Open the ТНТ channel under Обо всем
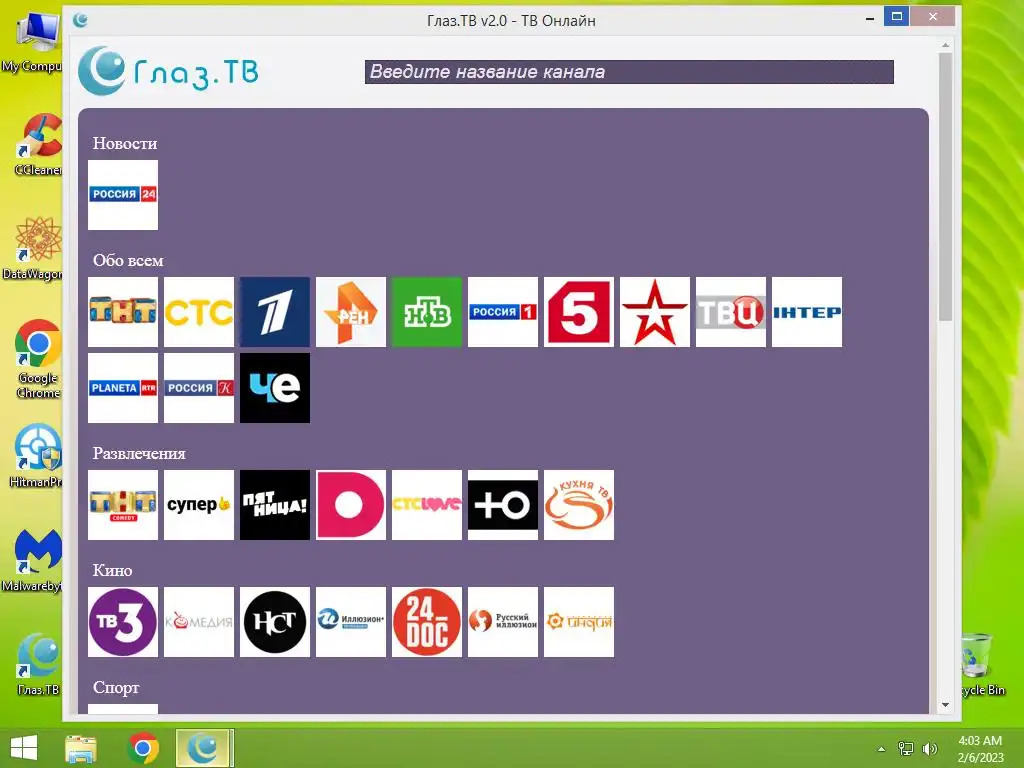 coord(123,312)
